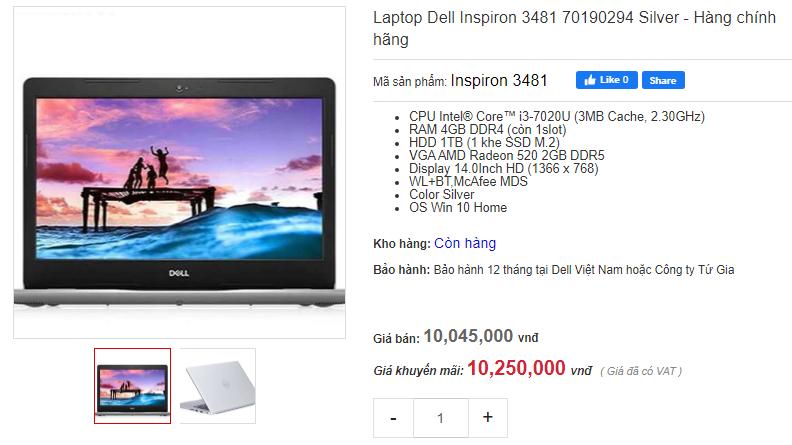Click the OS Win 10 Home spec line
This screenshot has width=792, height=445.
[x=458, y=208]
